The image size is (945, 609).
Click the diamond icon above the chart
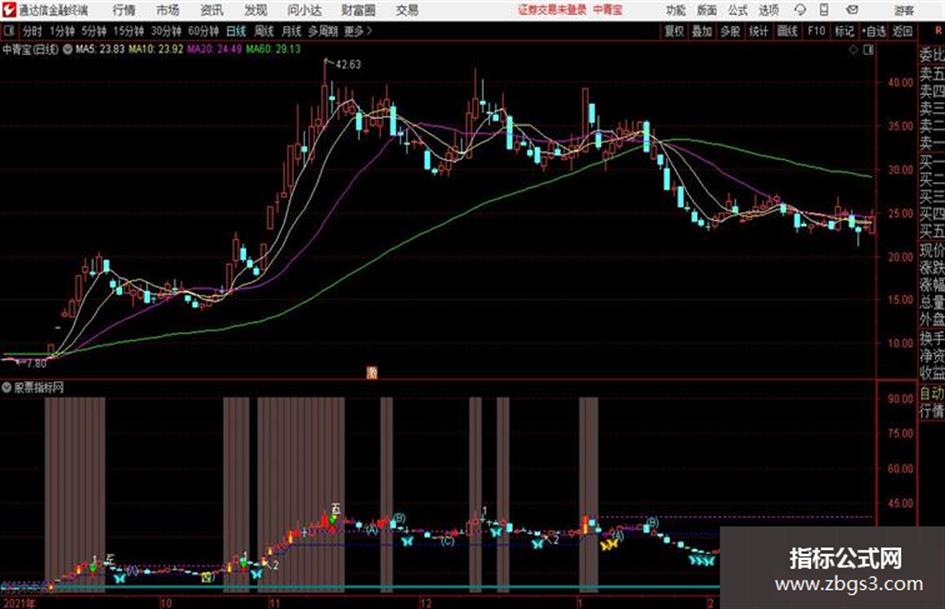tap(853, 50)
